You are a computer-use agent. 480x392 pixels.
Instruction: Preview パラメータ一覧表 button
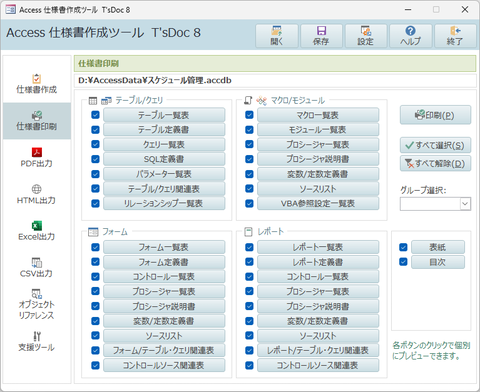coord(164,174)
